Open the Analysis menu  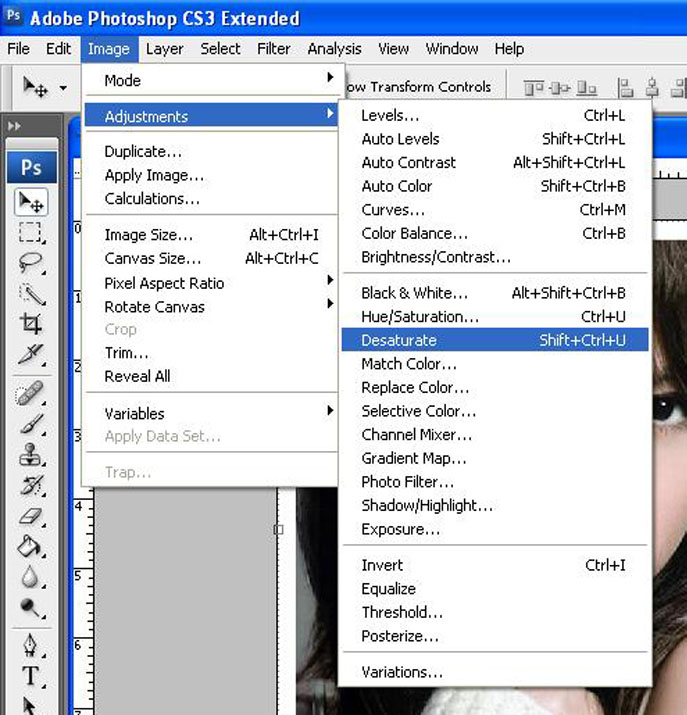coord(334,48)
